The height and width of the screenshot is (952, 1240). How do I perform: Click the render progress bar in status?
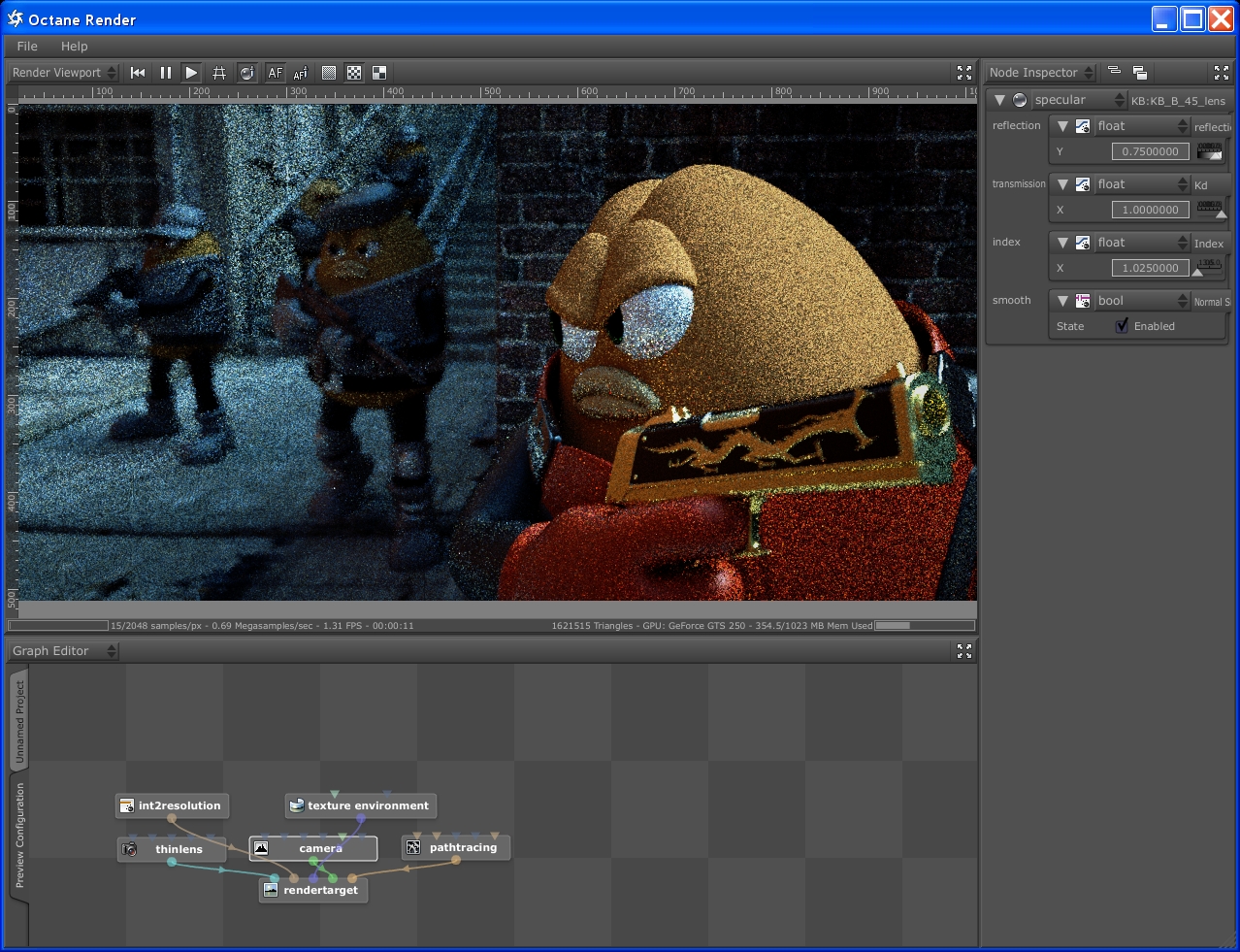(58, 626)
